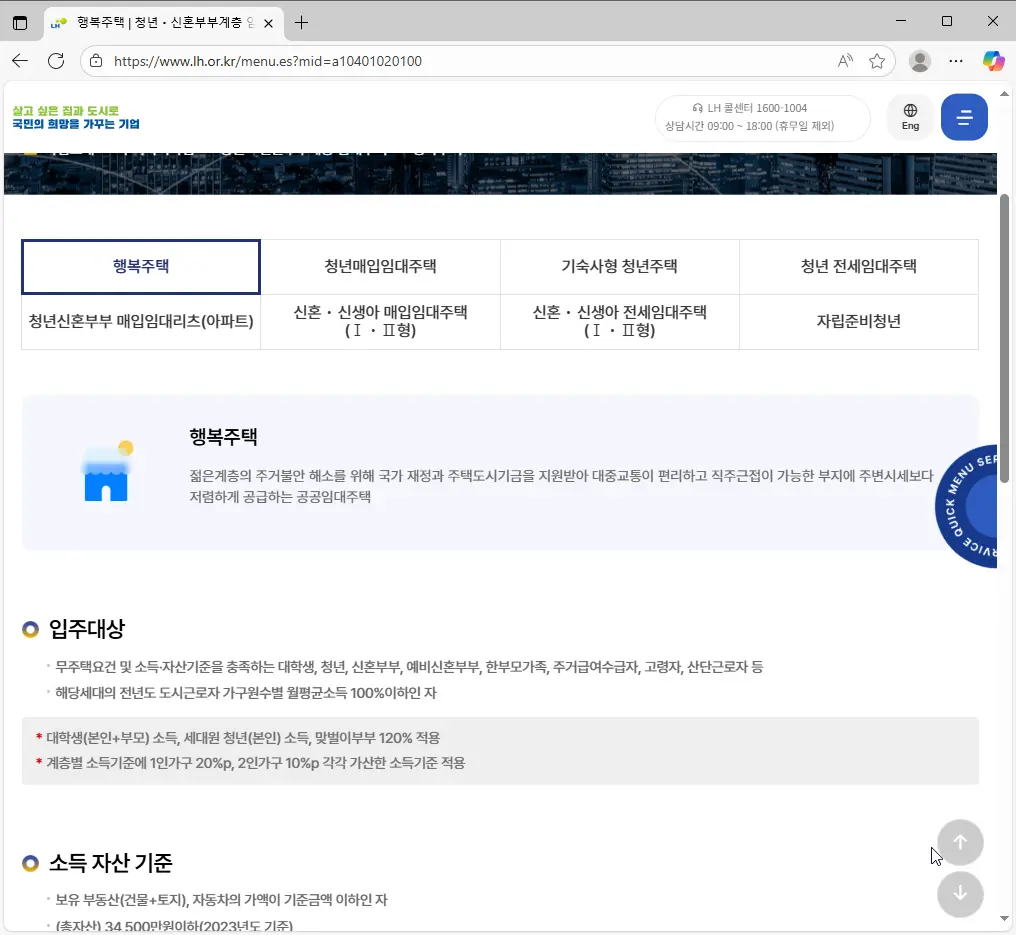
Task: Click the blue house illustration
Action: click(107, 472)
